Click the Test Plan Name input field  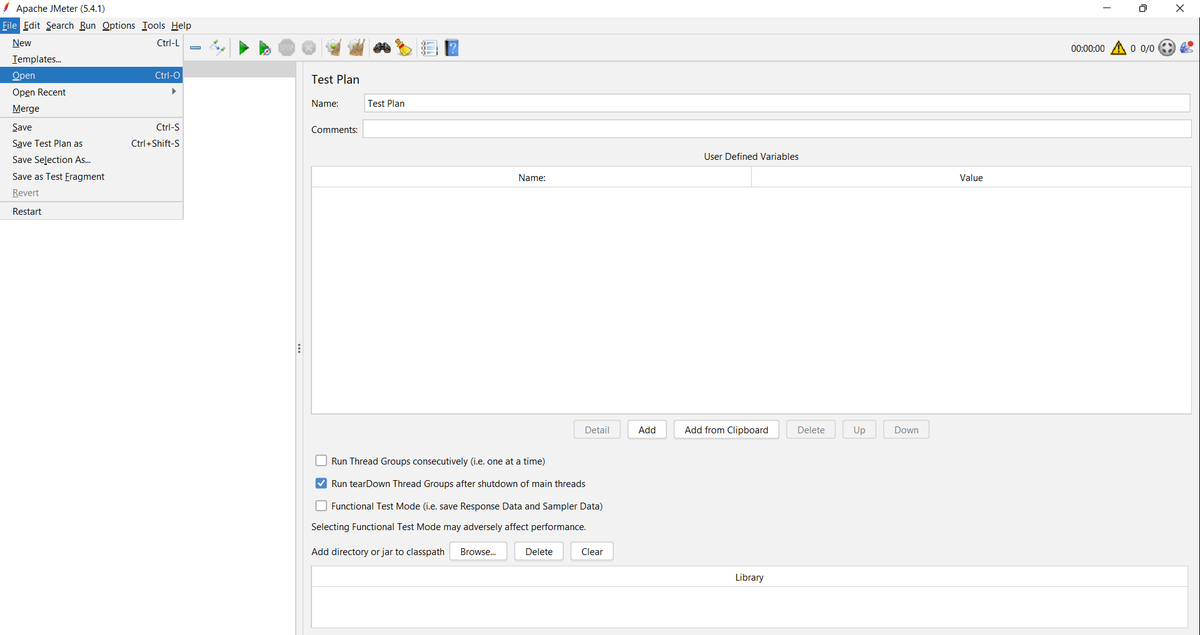(777, 103)
